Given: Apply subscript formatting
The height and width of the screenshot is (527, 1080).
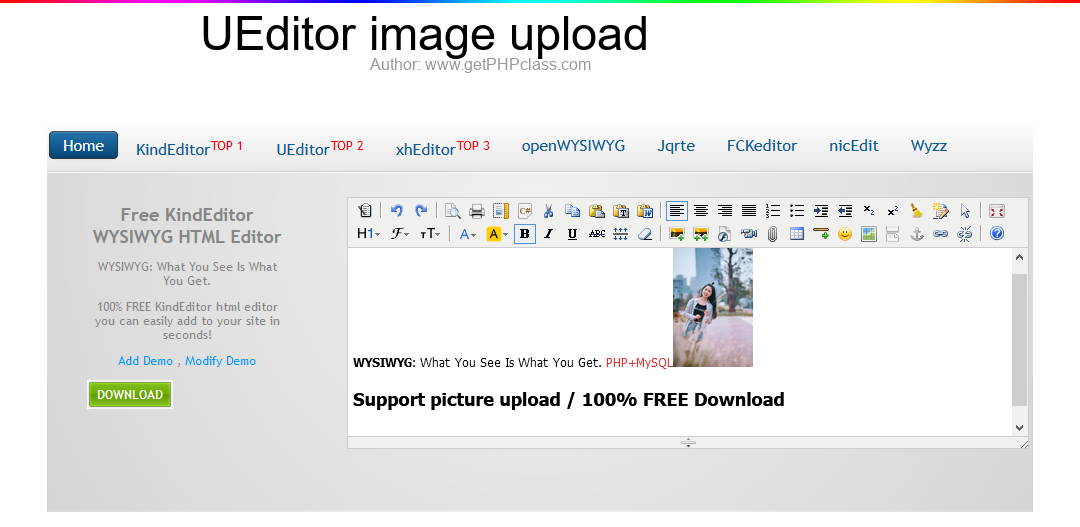Looking at the screenshot, I should (869, 211).
